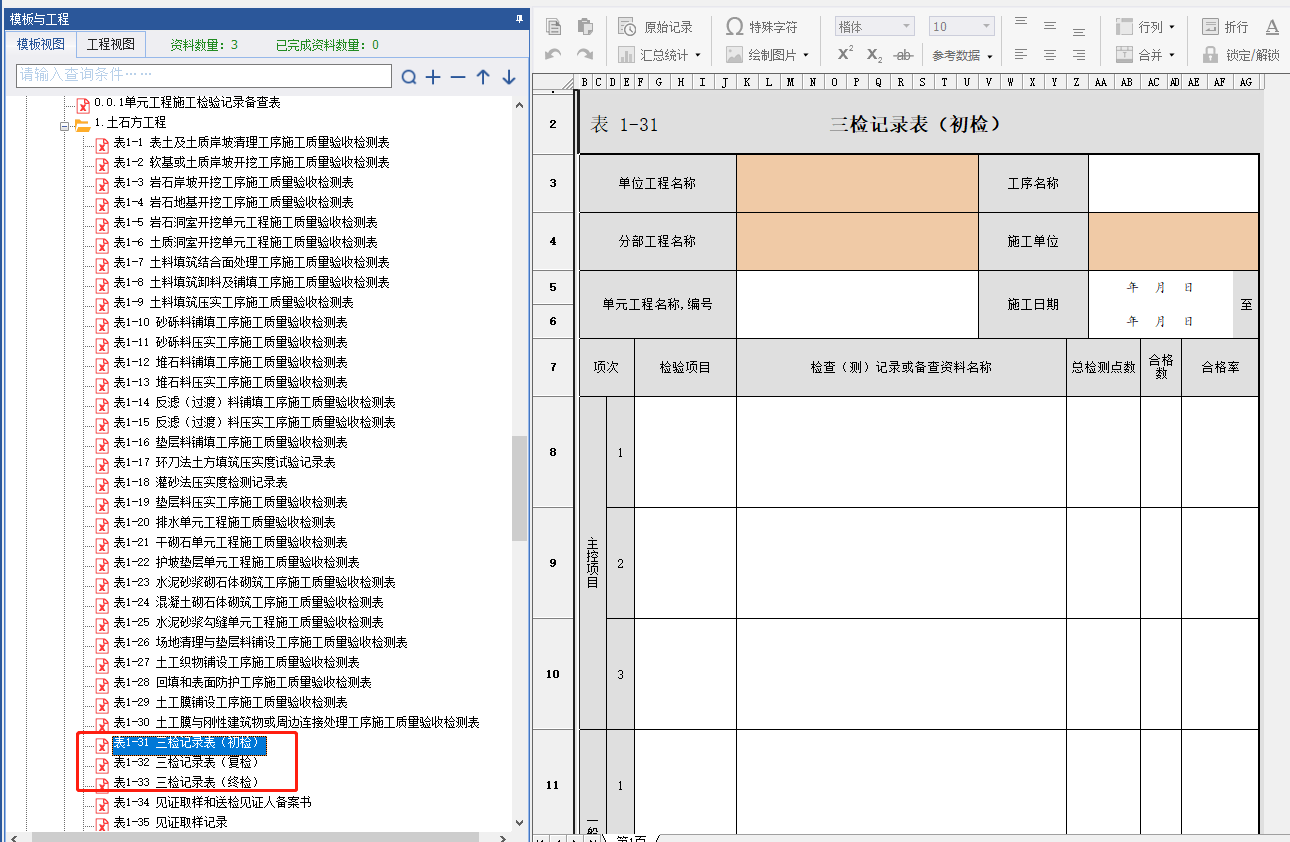
Task: Select 0.0.1单元工程施工检验记录备查表 in tree
Action: 187,103
